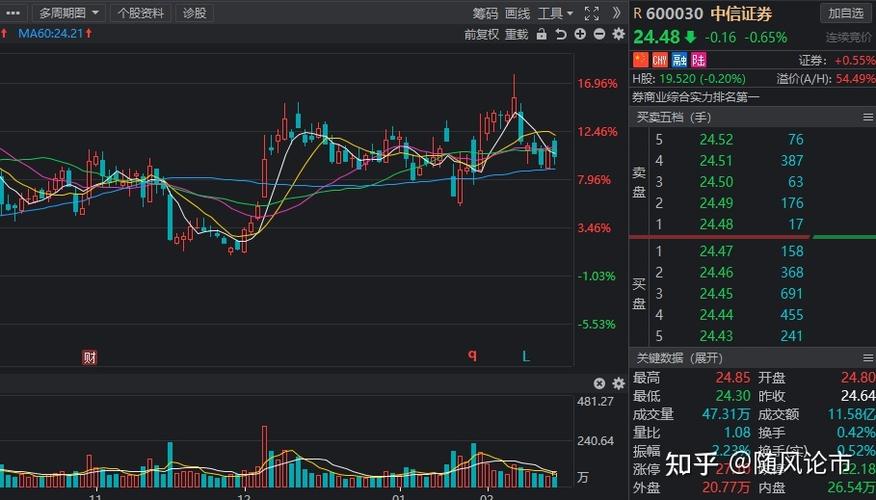876x500 pixels.
Task: Open the three-dots more menu
Action: [13, 13]
